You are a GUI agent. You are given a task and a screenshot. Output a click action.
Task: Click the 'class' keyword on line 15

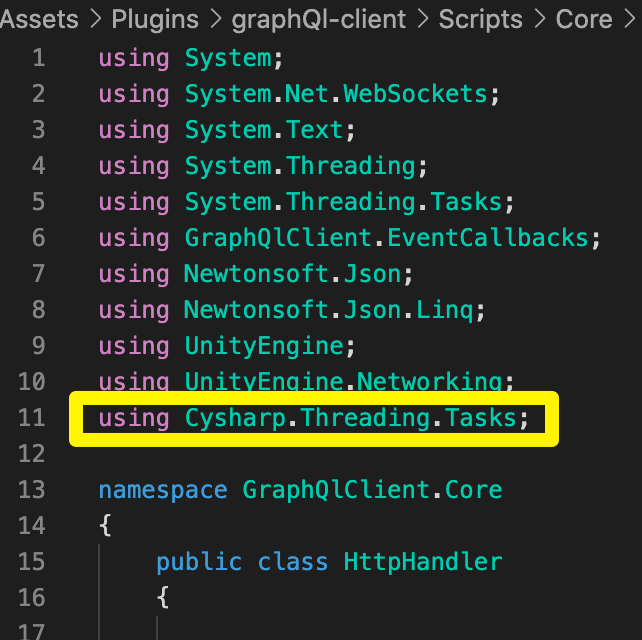click(293, 562)
